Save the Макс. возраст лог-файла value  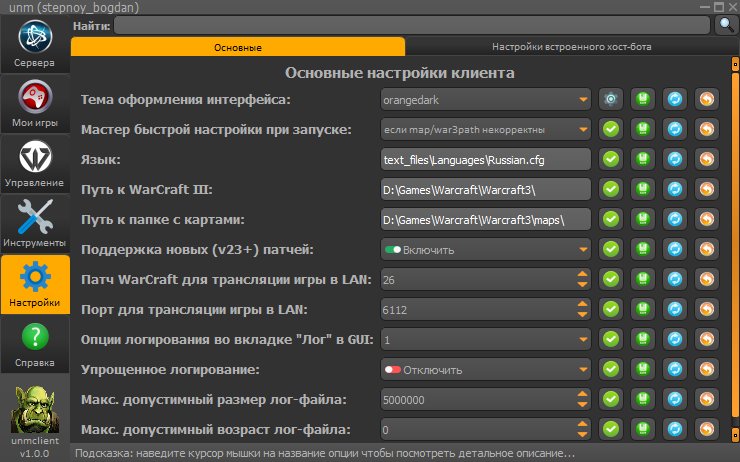643,429
